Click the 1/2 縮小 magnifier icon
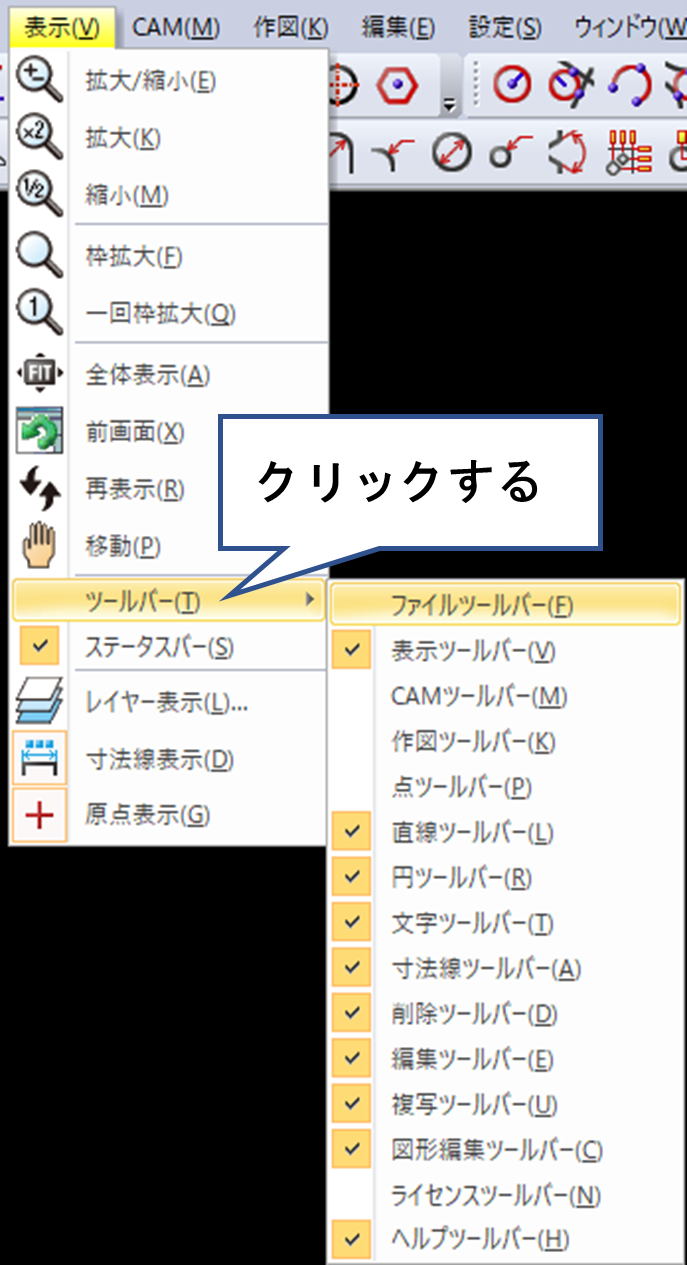Viewport: 687px width, 1265px height. coord(40,193)
